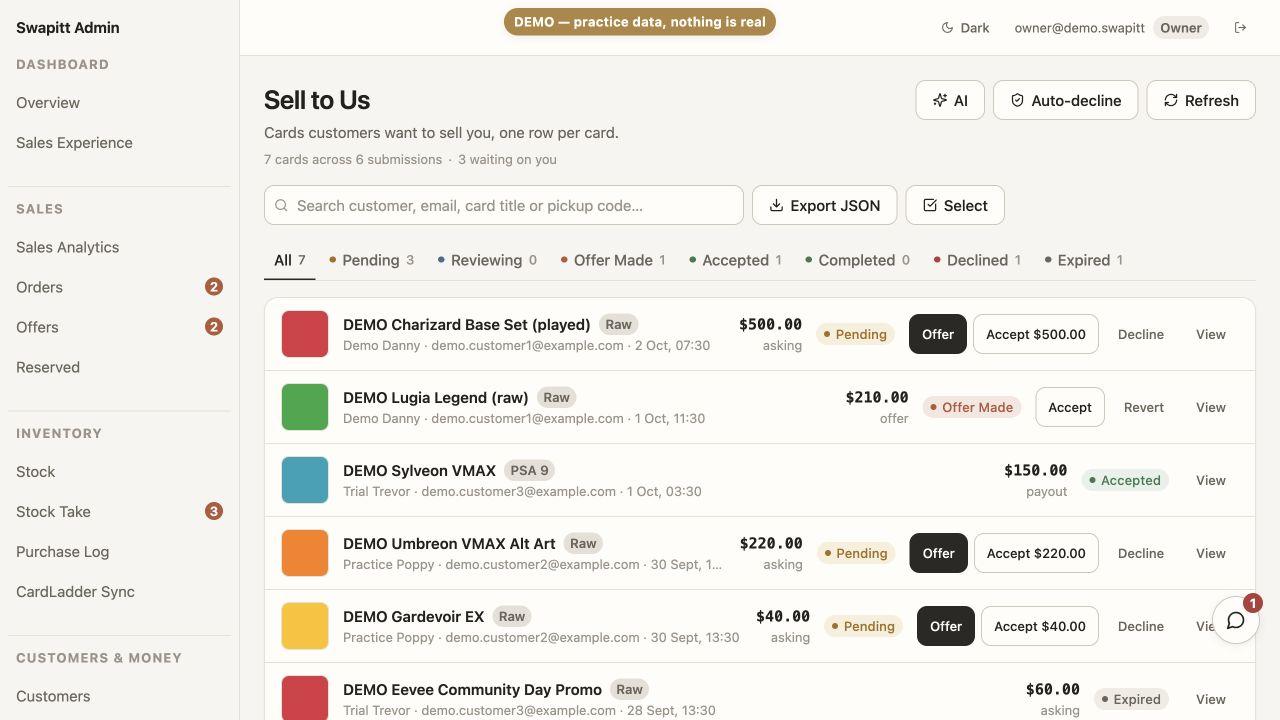The width and height of the screenshot is (1280, 720).
Task: Make an Offer on Umbreon VMAX Alt Art
Action: (938, 553)
